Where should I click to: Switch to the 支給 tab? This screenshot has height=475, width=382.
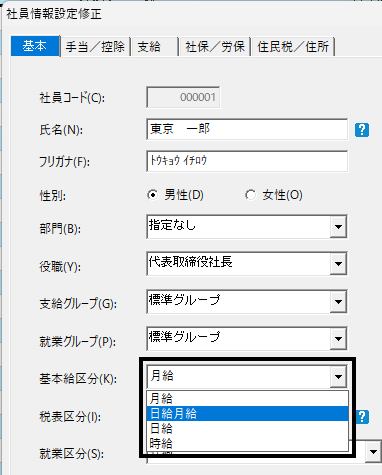pos(155,47)
